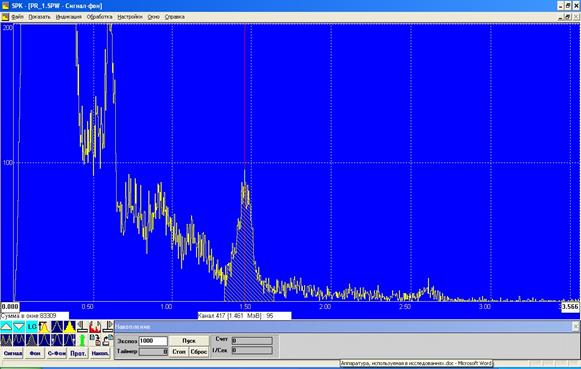Click the green vertical arrow icon
The image size is (581, 369).
point(82,340)
